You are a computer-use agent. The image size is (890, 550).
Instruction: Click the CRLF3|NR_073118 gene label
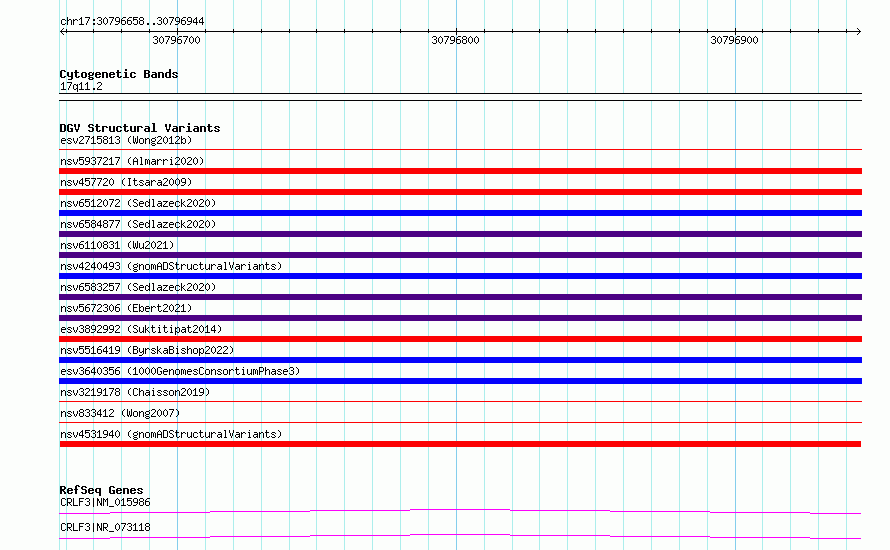click(105, 527)
